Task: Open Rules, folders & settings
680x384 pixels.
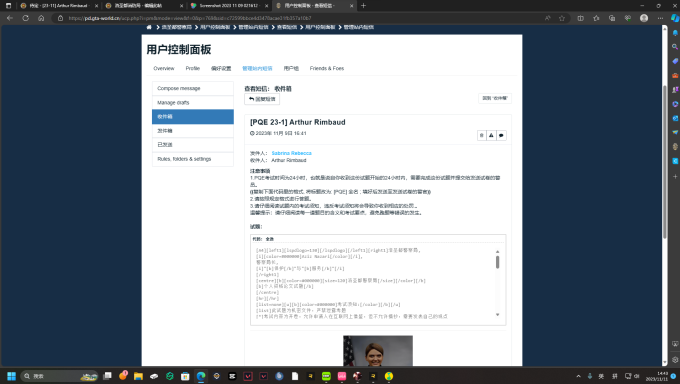Action: pyautogui.click(x=193, y=159)
